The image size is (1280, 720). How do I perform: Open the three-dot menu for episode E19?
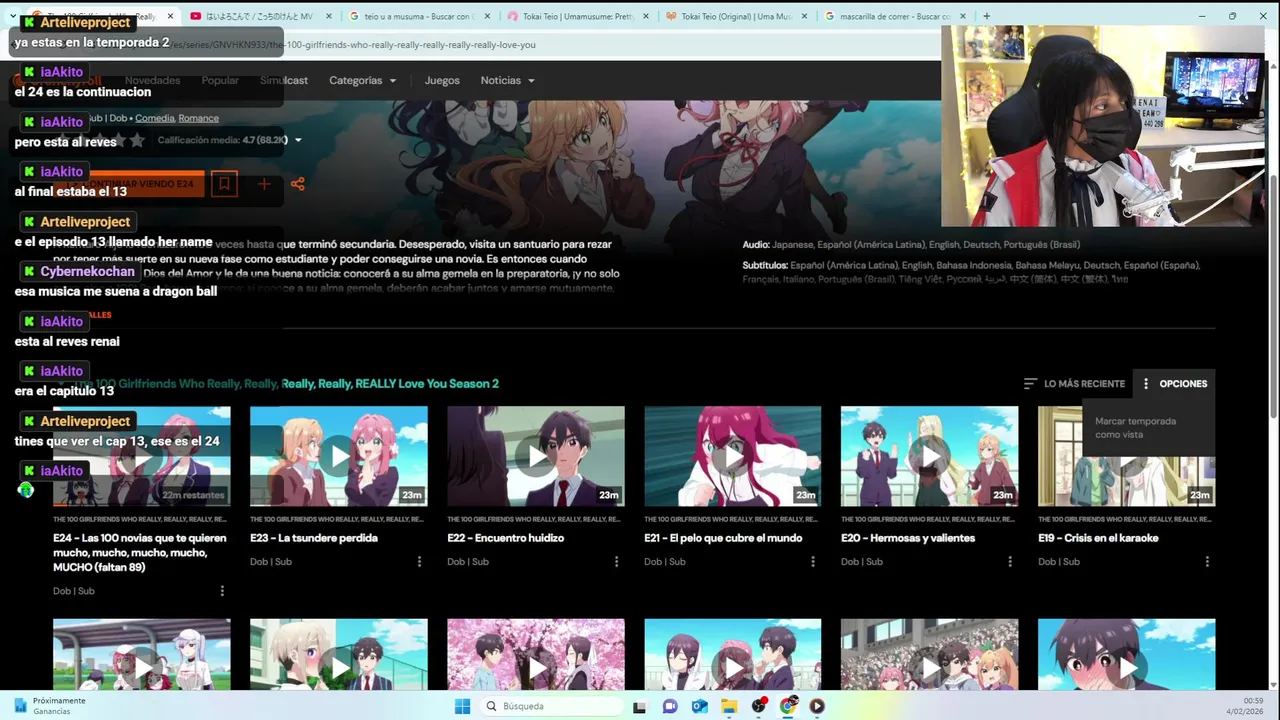1207,562
